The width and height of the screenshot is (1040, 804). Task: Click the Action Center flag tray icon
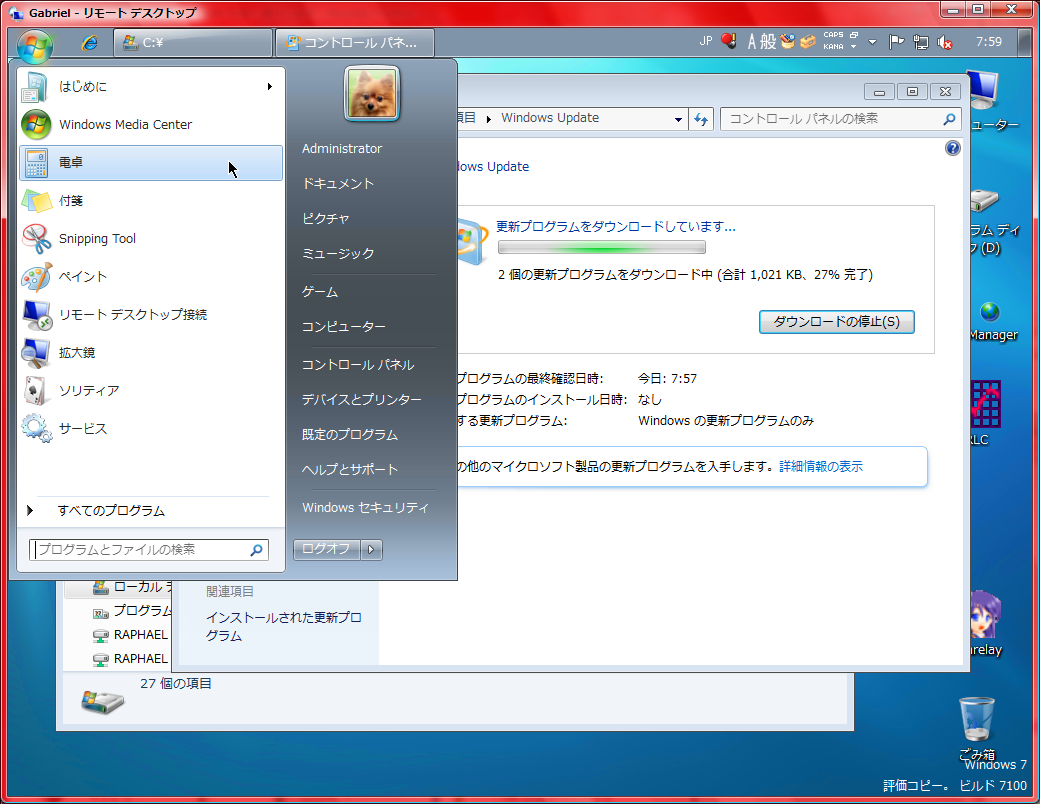pos(896,42)
